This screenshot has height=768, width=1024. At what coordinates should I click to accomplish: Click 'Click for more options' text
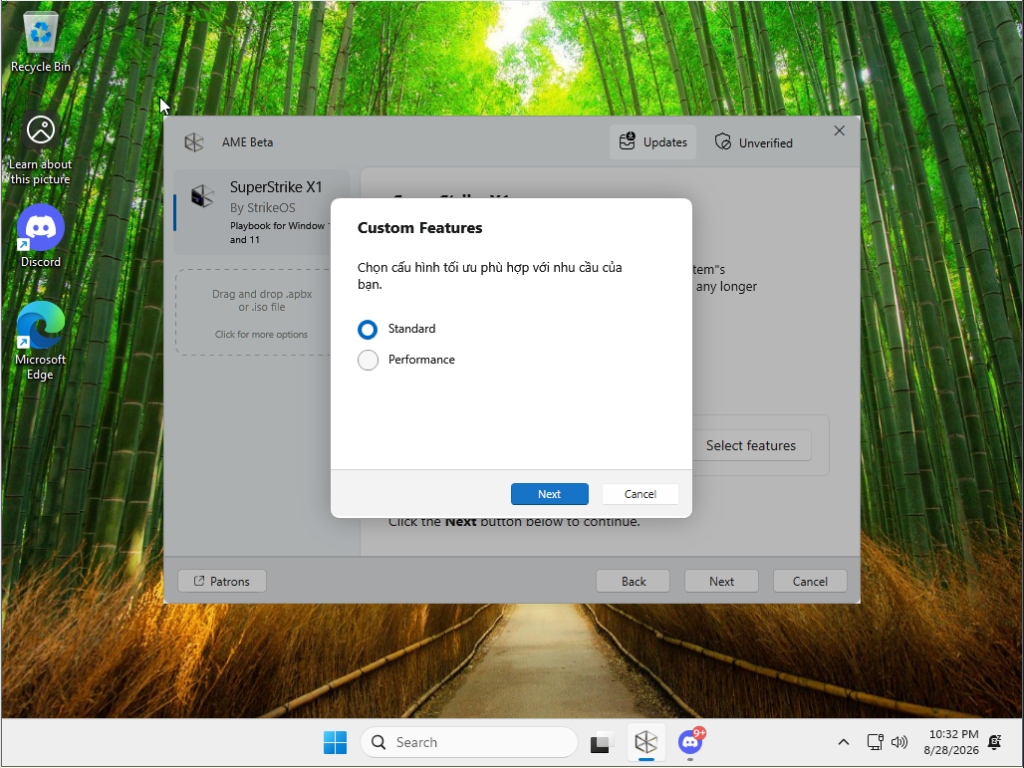[261, 334]
